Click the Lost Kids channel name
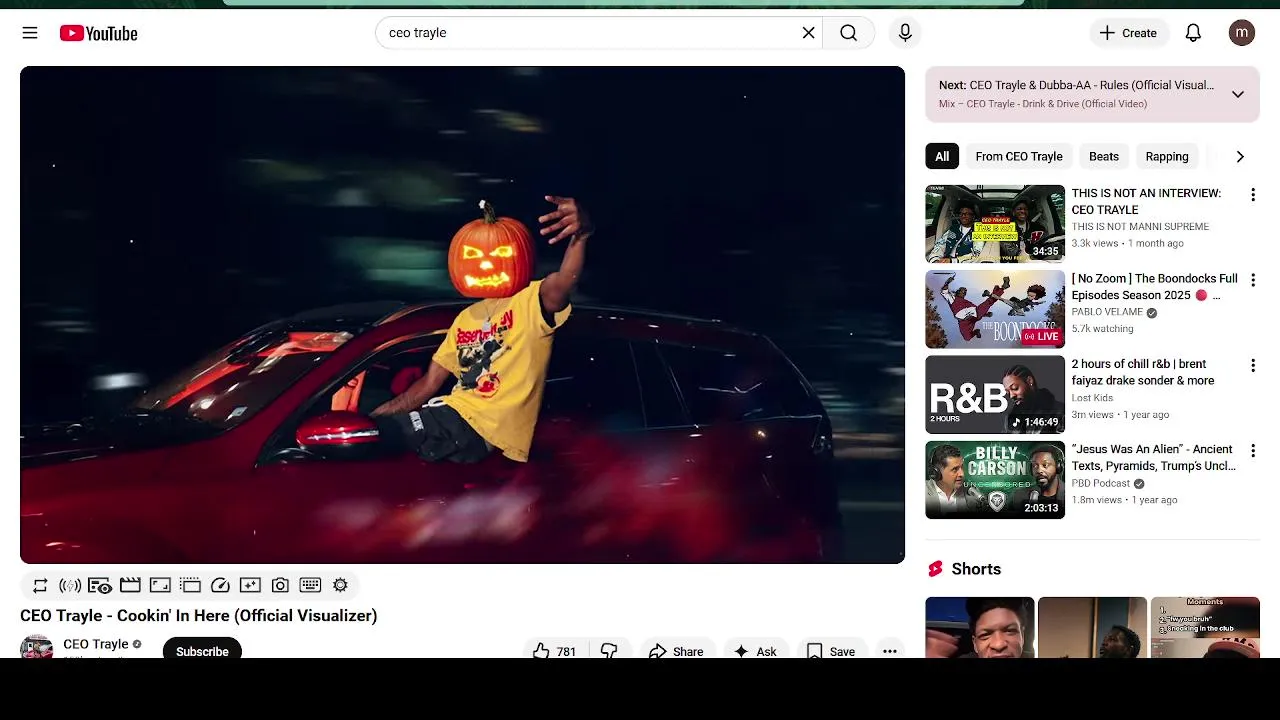This screenshot has height=720, width=1280. 1092,398
